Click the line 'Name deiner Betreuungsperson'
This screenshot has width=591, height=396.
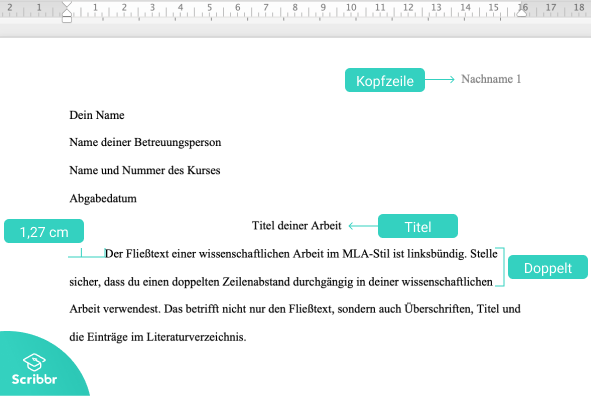coord(145,142)
